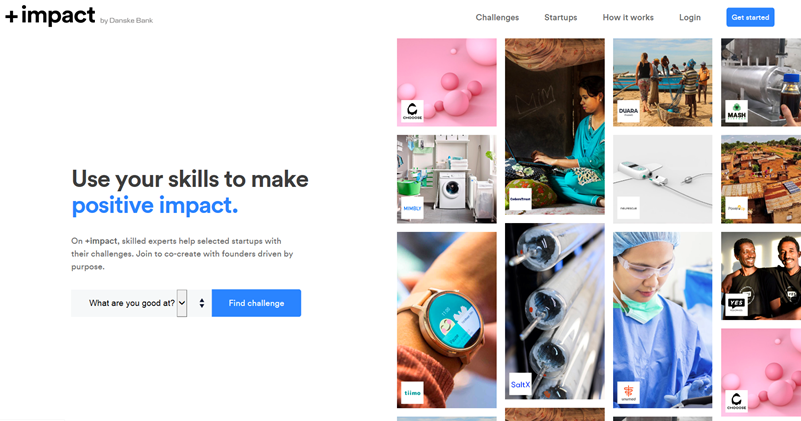The height and width of the screenshot is (421, 801).
Task: Click the SaltX logo badge
Action: coord(520,384)
